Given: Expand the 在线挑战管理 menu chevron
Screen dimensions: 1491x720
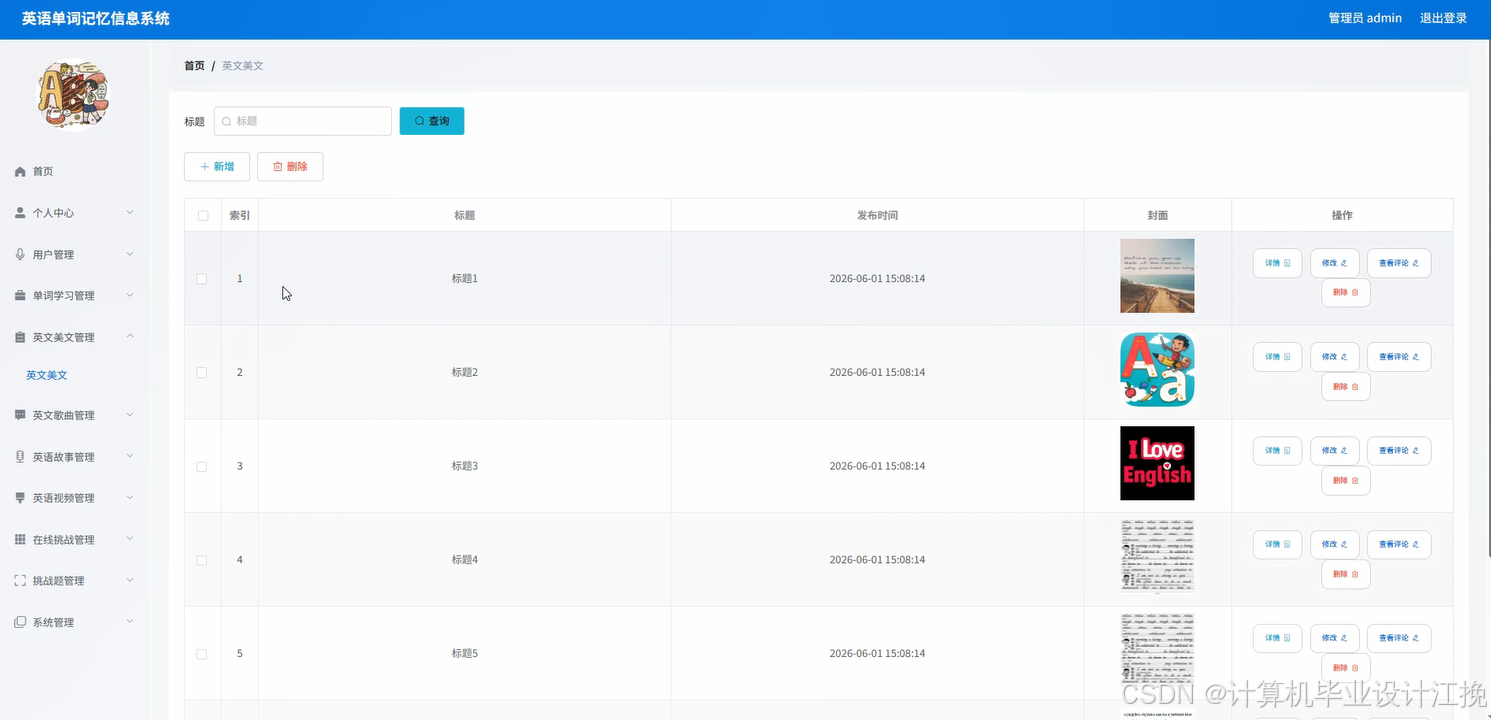Looking at the screenshot, I should coord(130,539).
